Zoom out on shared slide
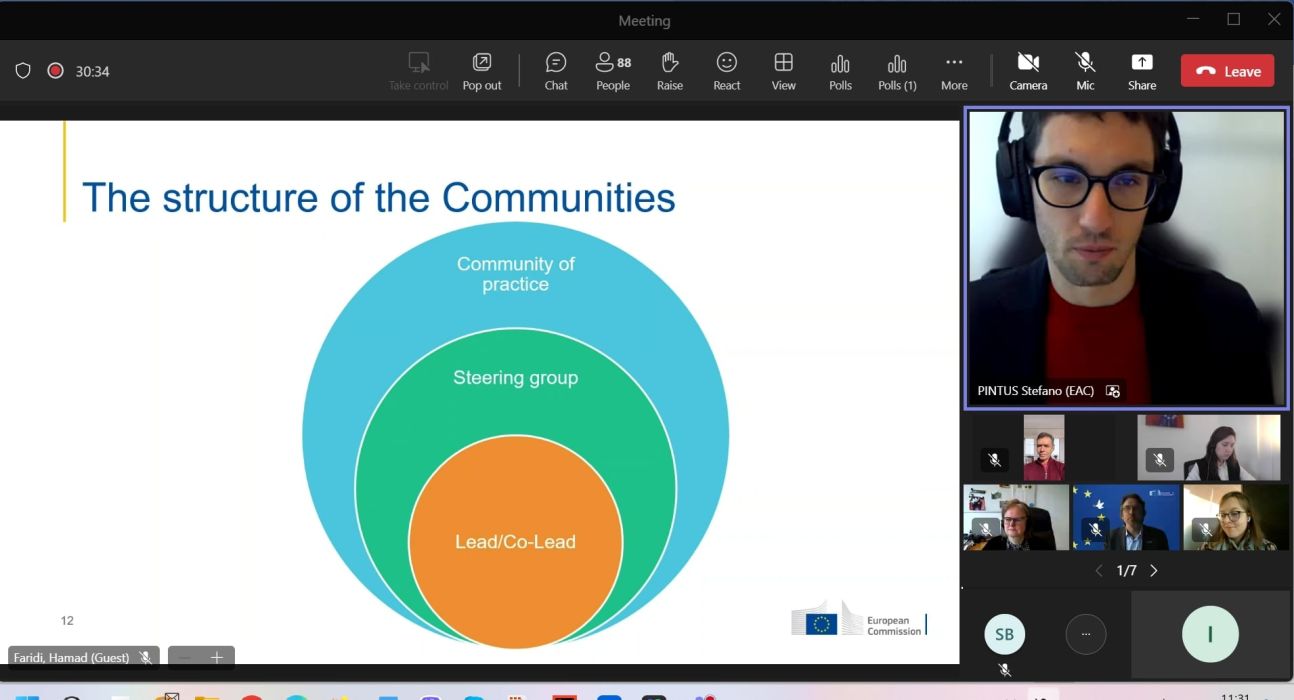Viewport: 1294px width, 700px height. 184,658
